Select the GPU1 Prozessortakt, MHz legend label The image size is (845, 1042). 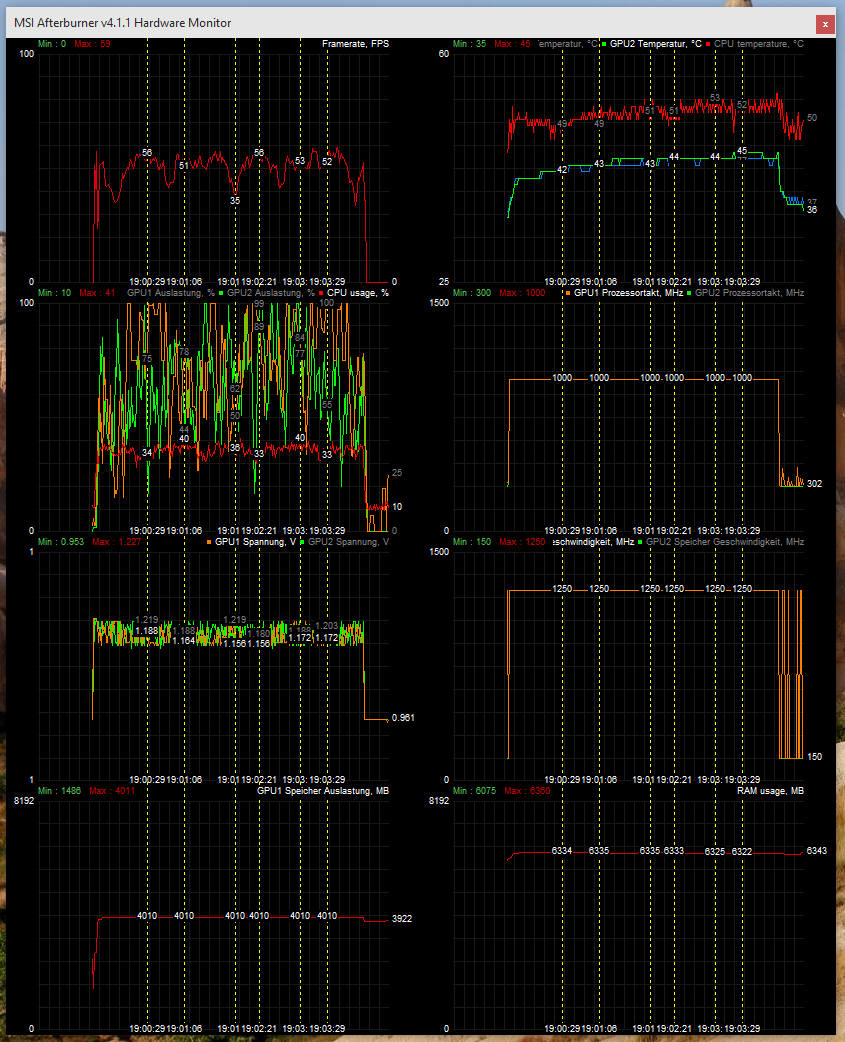[x=628, y=293]
